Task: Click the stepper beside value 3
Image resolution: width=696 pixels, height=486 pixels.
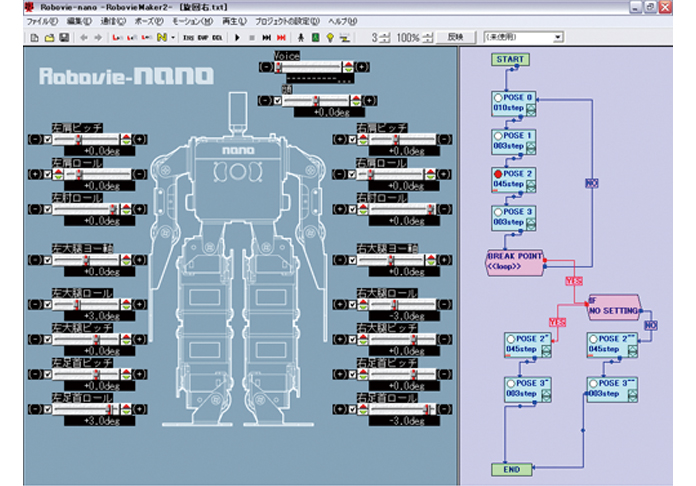Action: coord(385,38)
